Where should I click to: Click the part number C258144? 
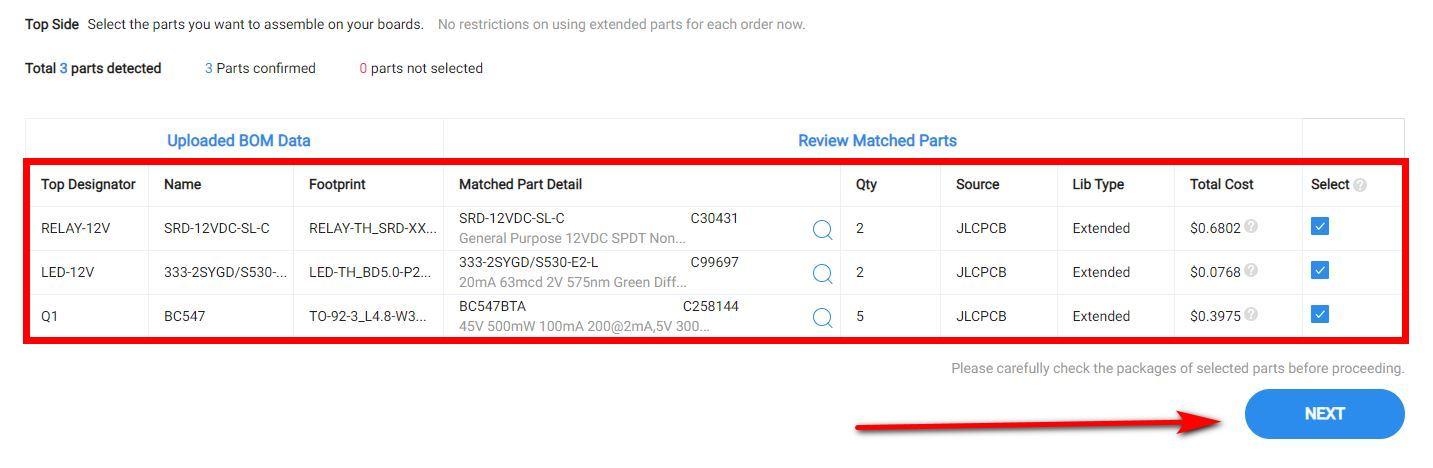(x=711, y=306)
